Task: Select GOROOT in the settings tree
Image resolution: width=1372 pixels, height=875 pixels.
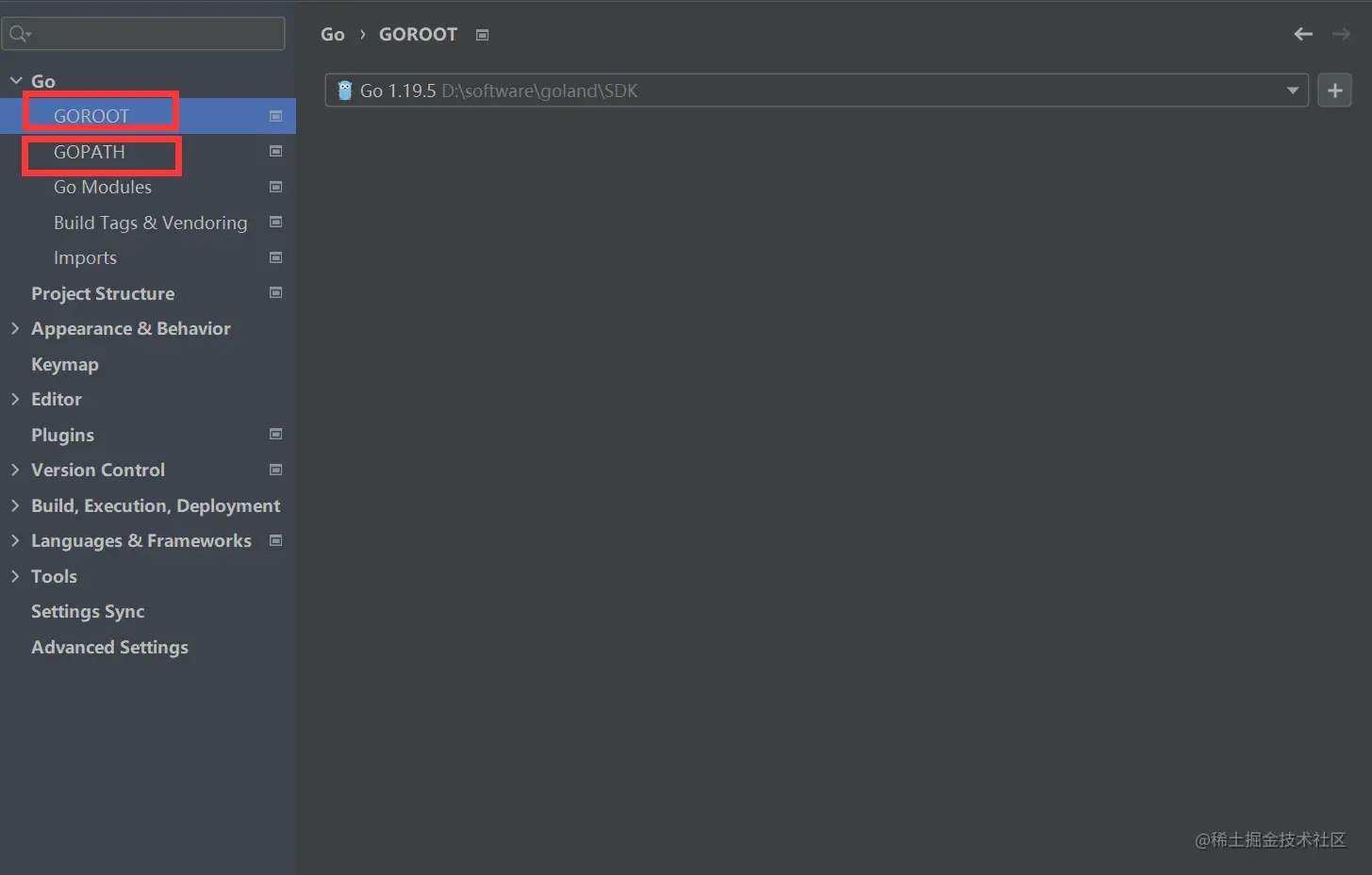Action: pyautogui.click(x=148, y=116)
